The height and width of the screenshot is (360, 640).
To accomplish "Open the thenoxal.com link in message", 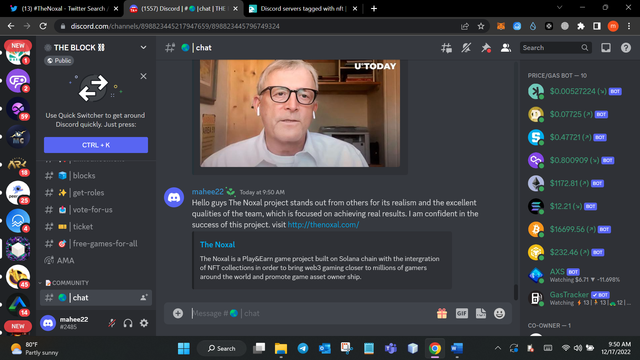I will [x=323, y=224].
